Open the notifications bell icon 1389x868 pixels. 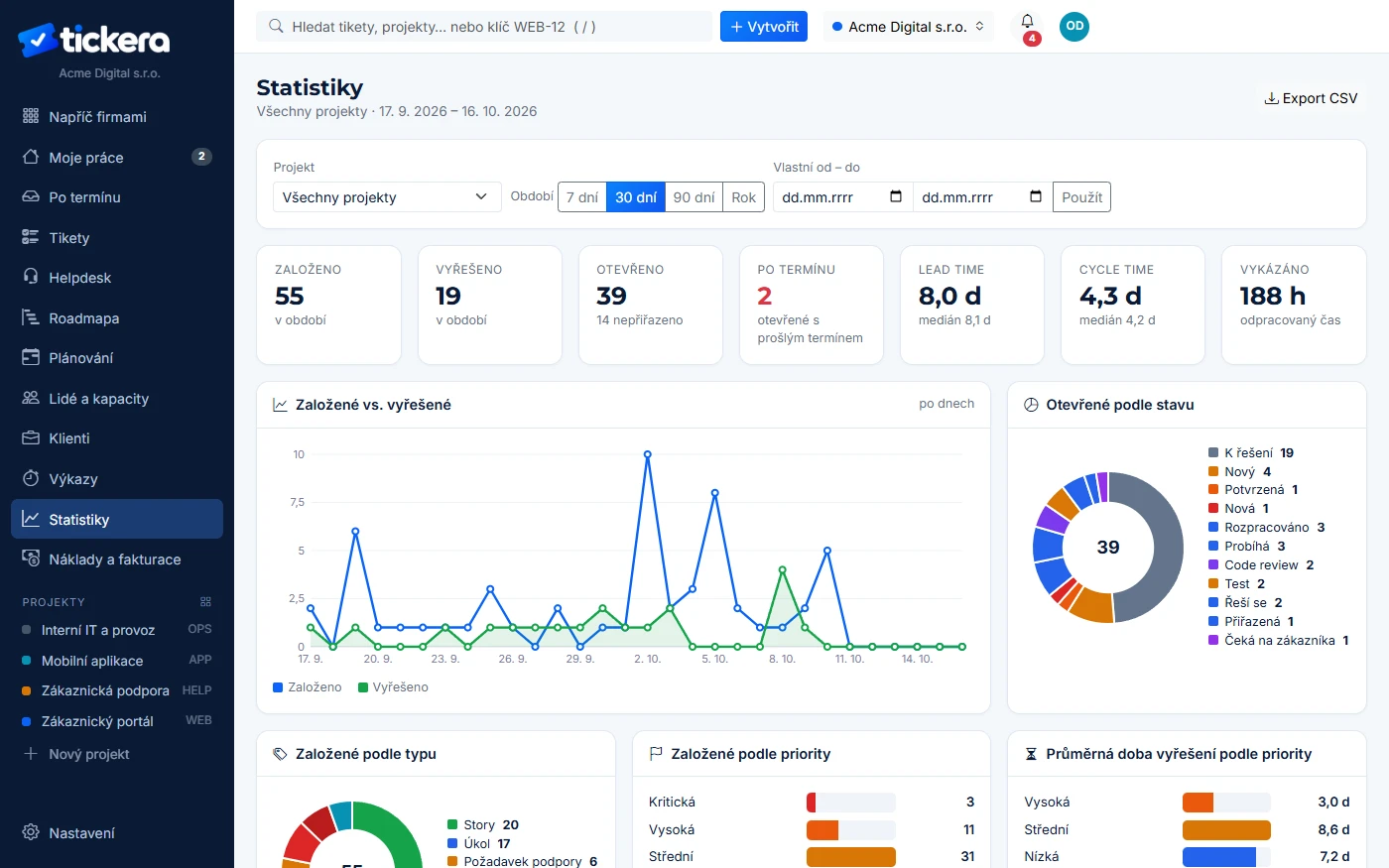click(1027, 23)
